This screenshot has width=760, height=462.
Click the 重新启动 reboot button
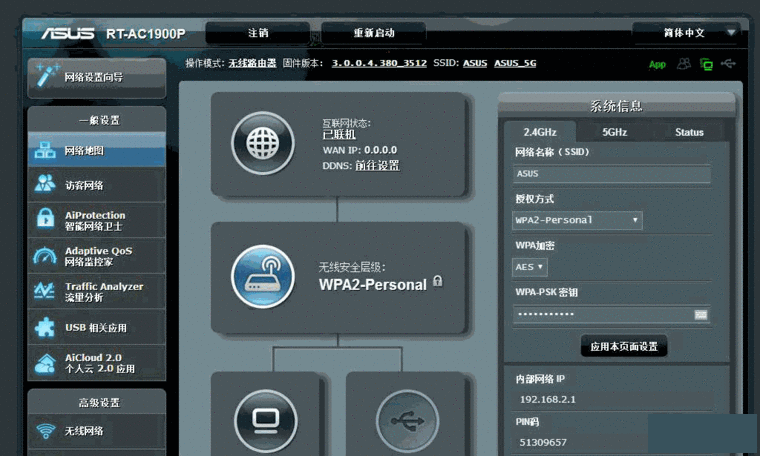(374, 33)
